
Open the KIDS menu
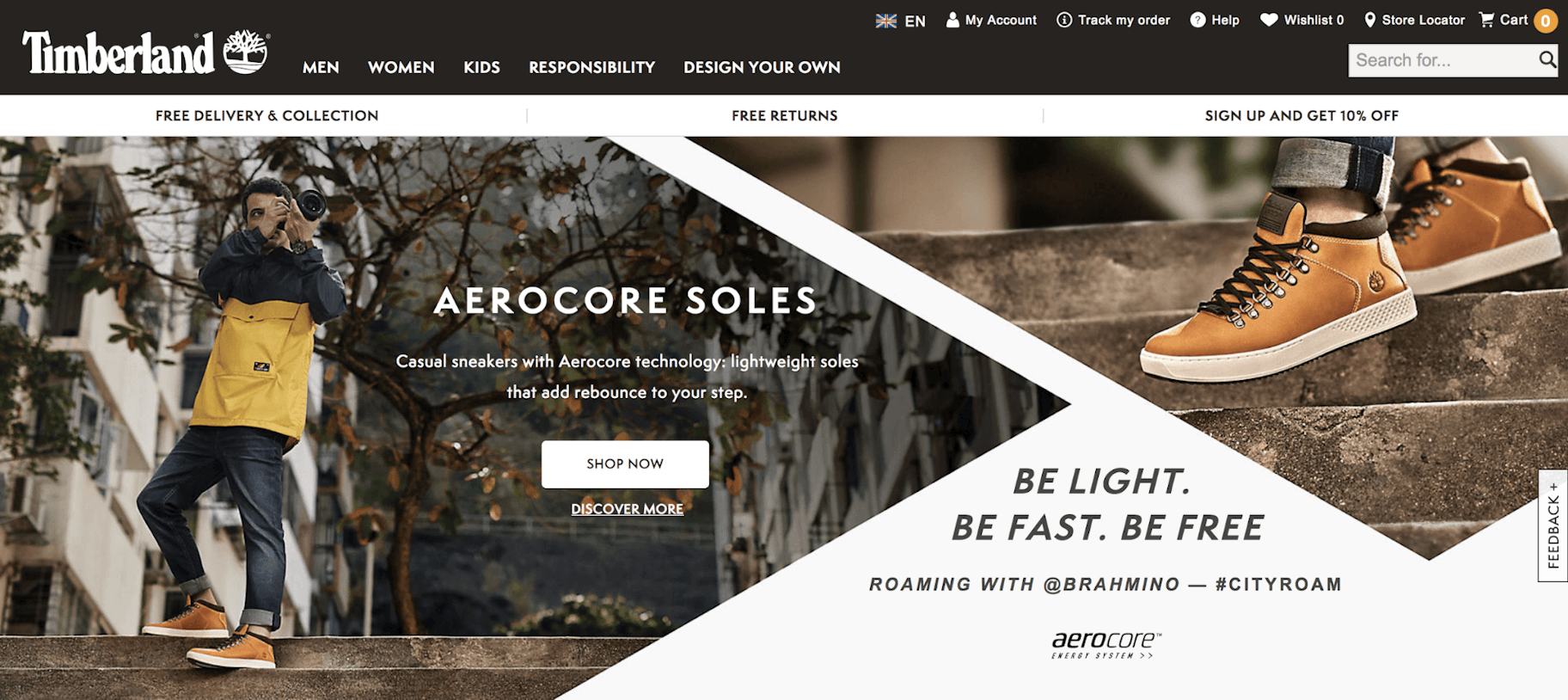(481, 67)
